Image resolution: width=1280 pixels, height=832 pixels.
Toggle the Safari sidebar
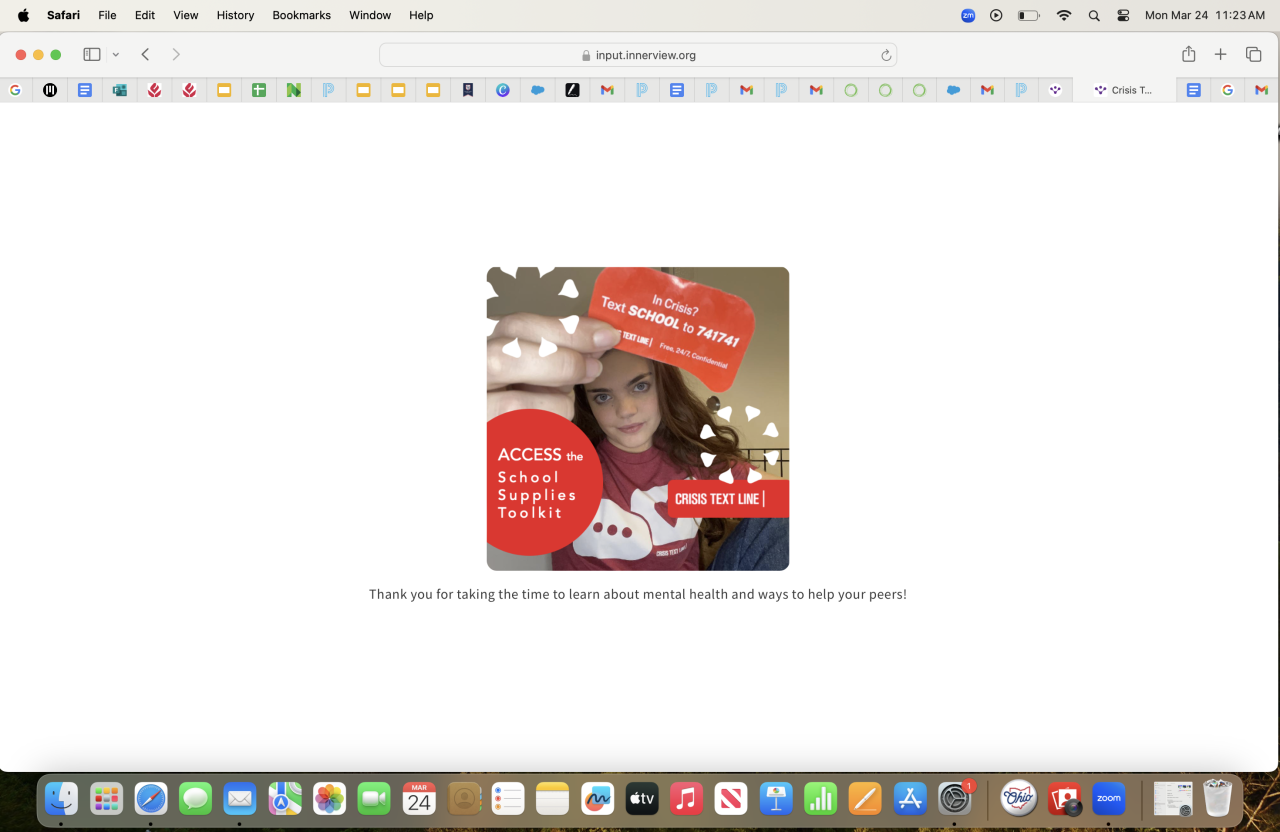[92, 54]
